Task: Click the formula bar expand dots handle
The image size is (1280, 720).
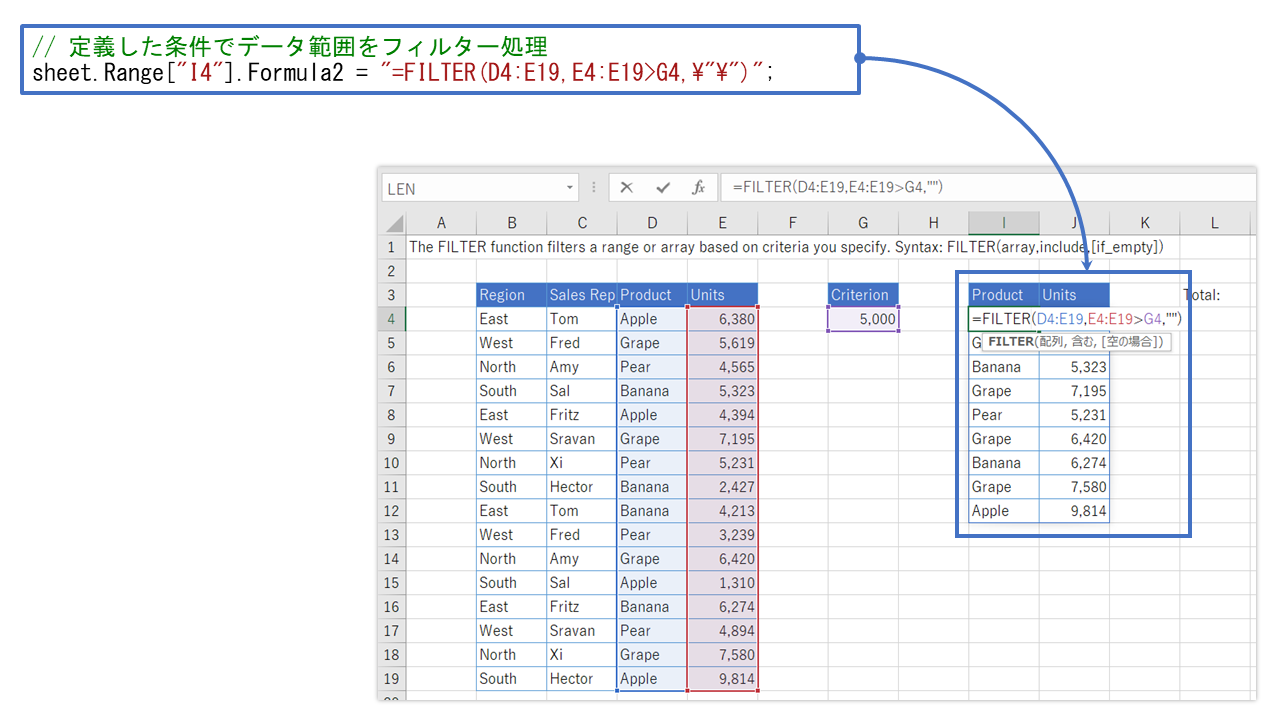Action: [594, 187]
